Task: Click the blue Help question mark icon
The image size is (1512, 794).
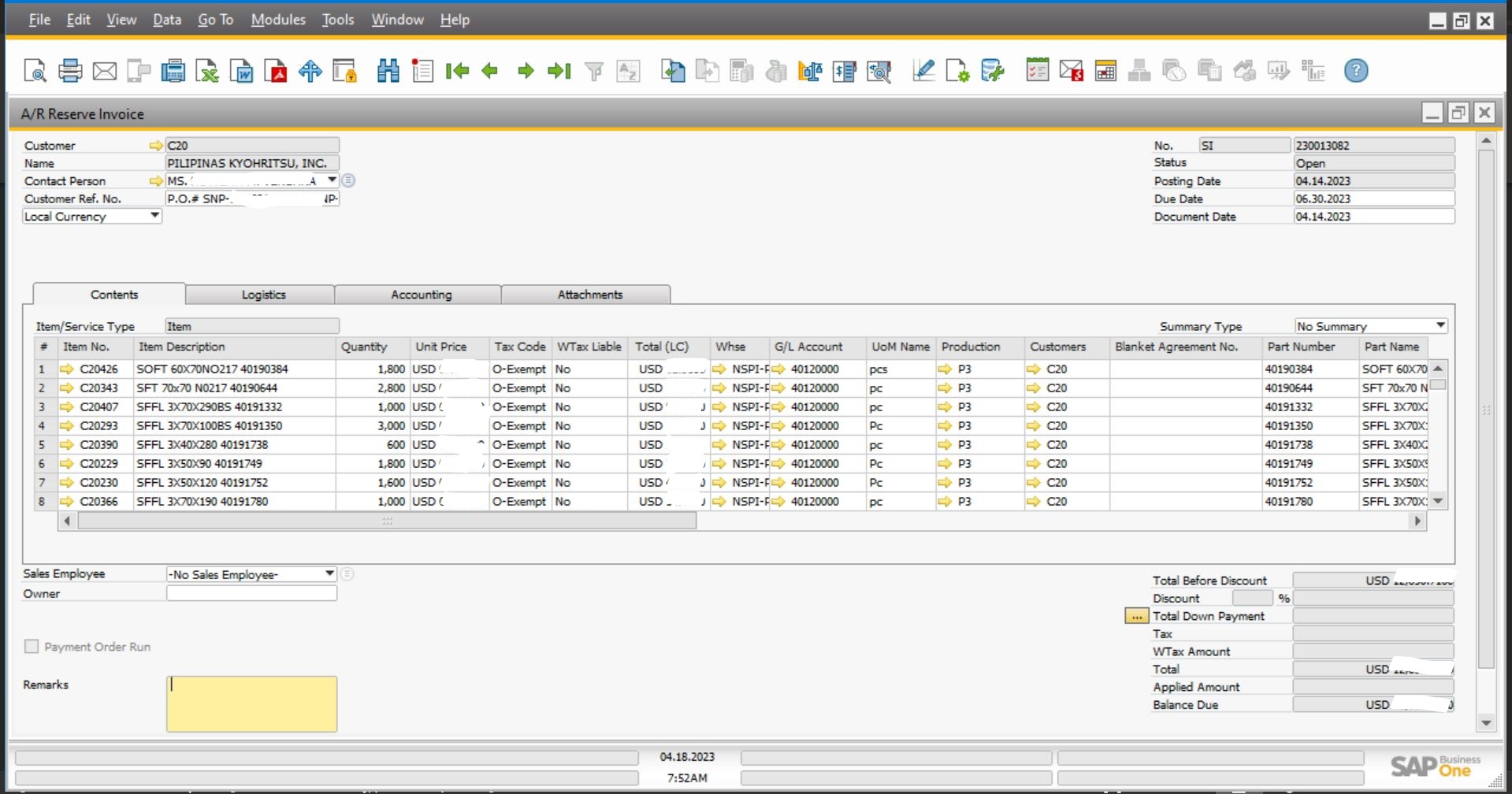Action: click(x=1356, y=71)
